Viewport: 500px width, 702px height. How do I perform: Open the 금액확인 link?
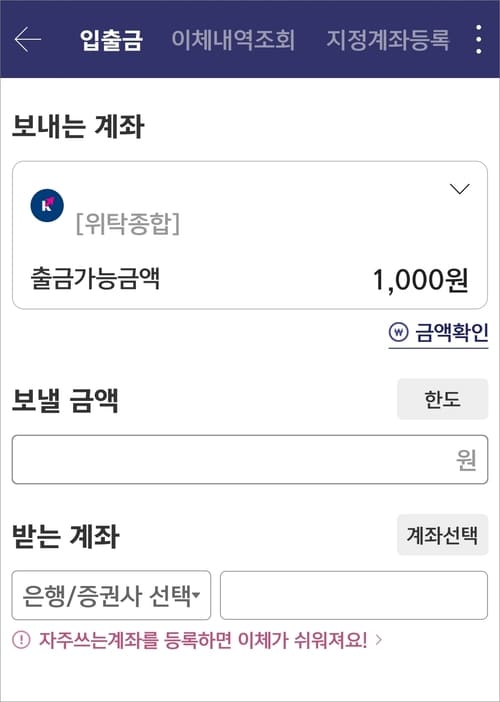[452, 333]
